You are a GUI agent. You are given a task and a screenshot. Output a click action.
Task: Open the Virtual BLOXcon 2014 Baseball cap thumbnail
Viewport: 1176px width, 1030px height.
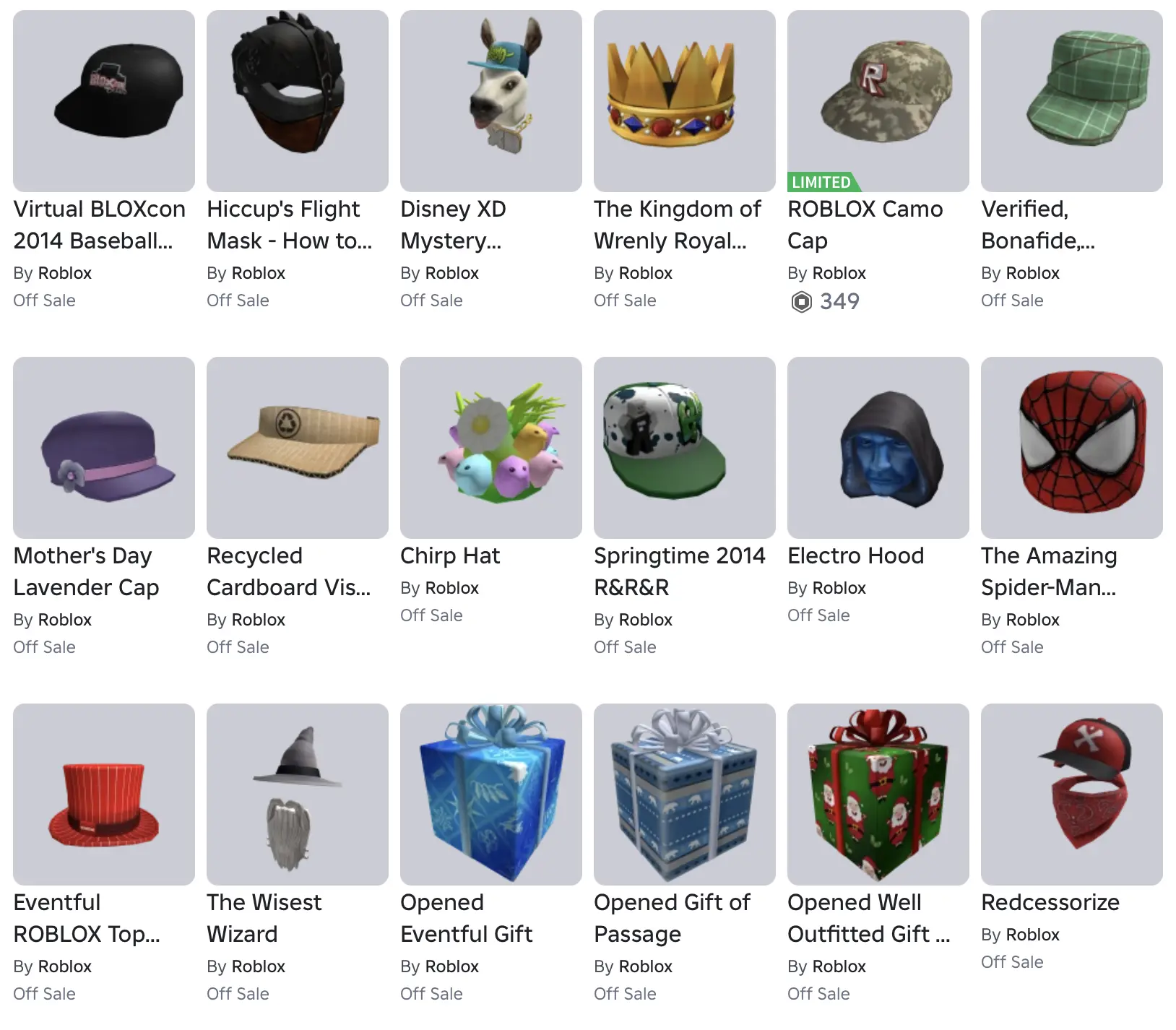coord(104,101)
